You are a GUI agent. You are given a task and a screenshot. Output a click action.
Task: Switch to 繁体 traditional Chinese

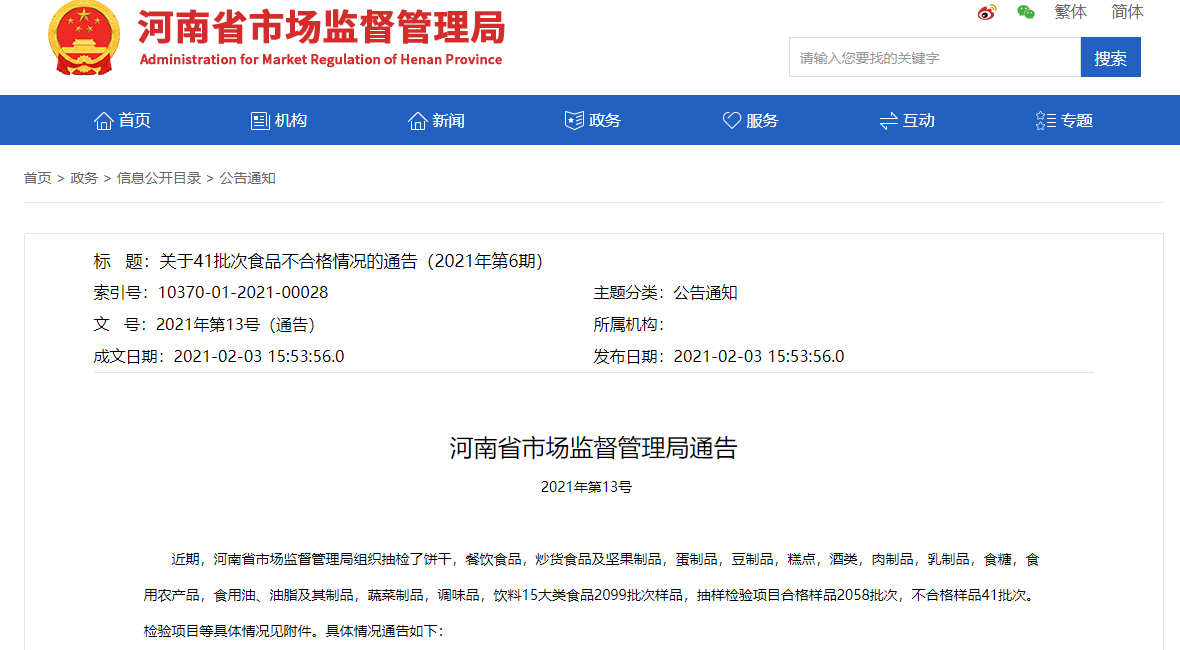(1070, 12)
